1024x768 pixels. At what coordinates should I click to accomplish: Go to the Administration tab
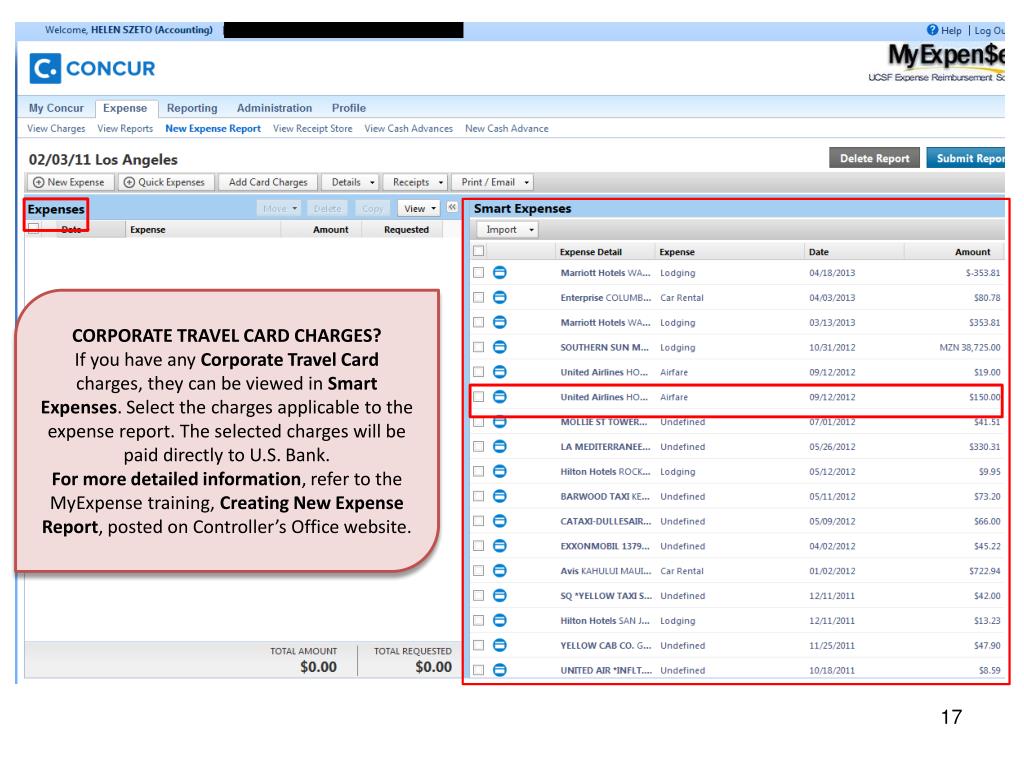274,108
